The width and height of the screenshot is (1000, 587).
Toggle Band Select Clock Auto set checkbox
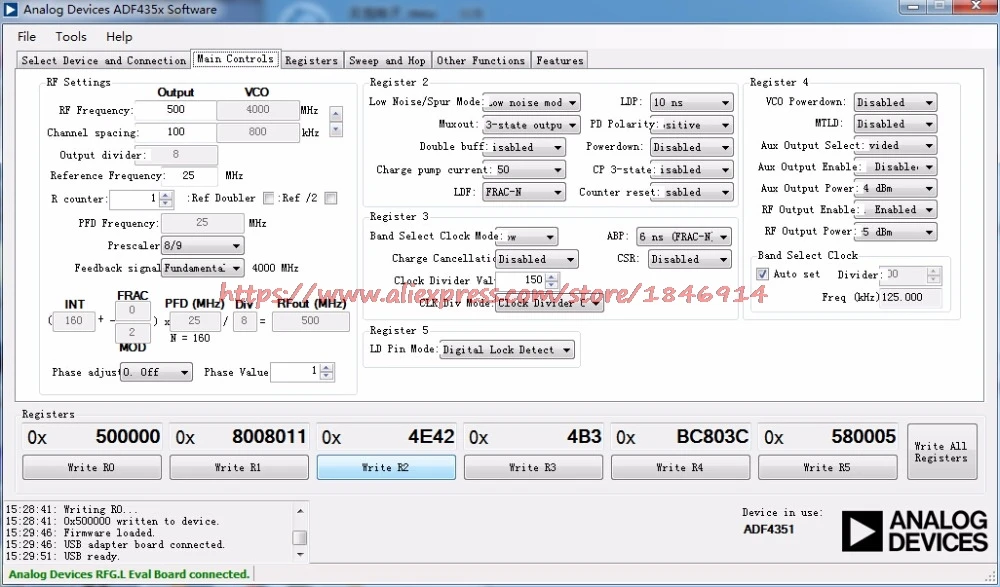[x=762, y=274]
